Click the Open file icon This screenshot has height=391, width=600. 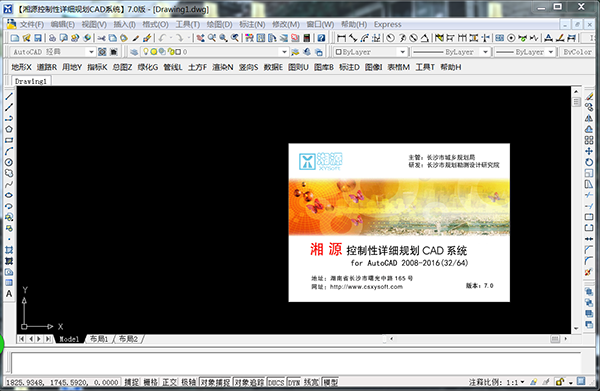[26, 38]
